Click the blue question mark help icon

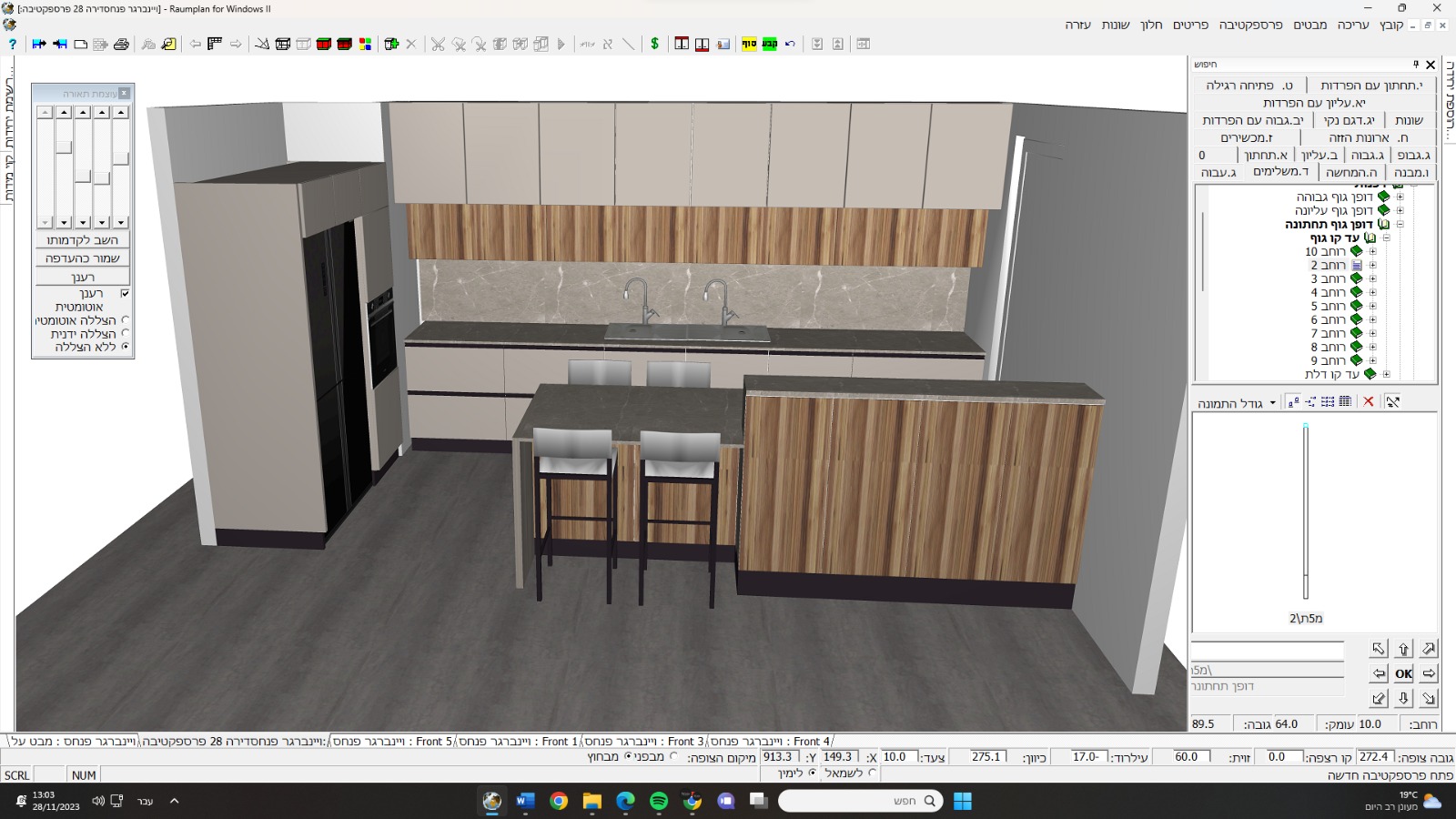pyautogui.click(x=12, y=44)
